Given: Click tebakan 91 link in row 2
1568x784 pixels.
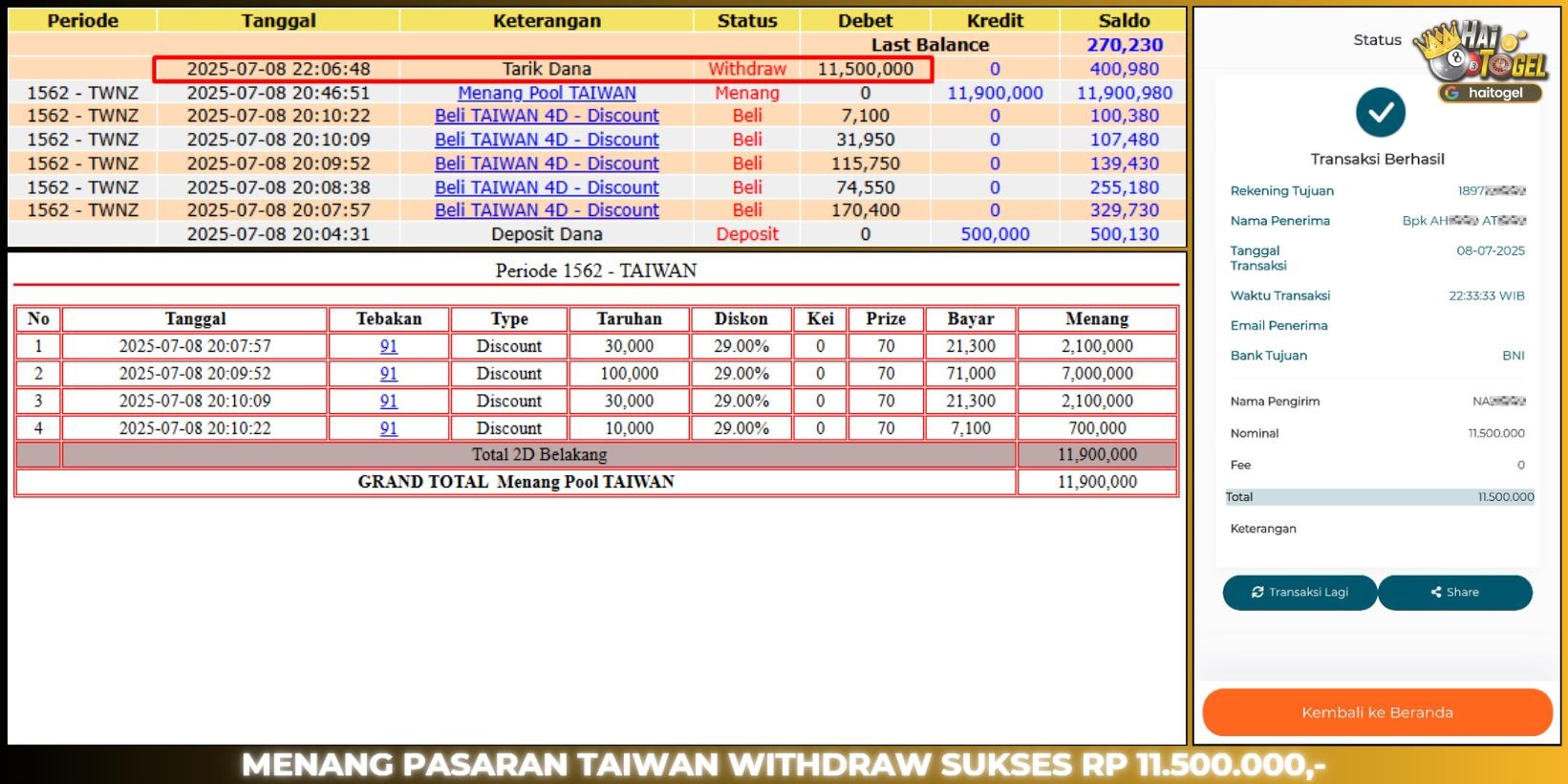Looking at the screenshot, I should coord(389,374).
